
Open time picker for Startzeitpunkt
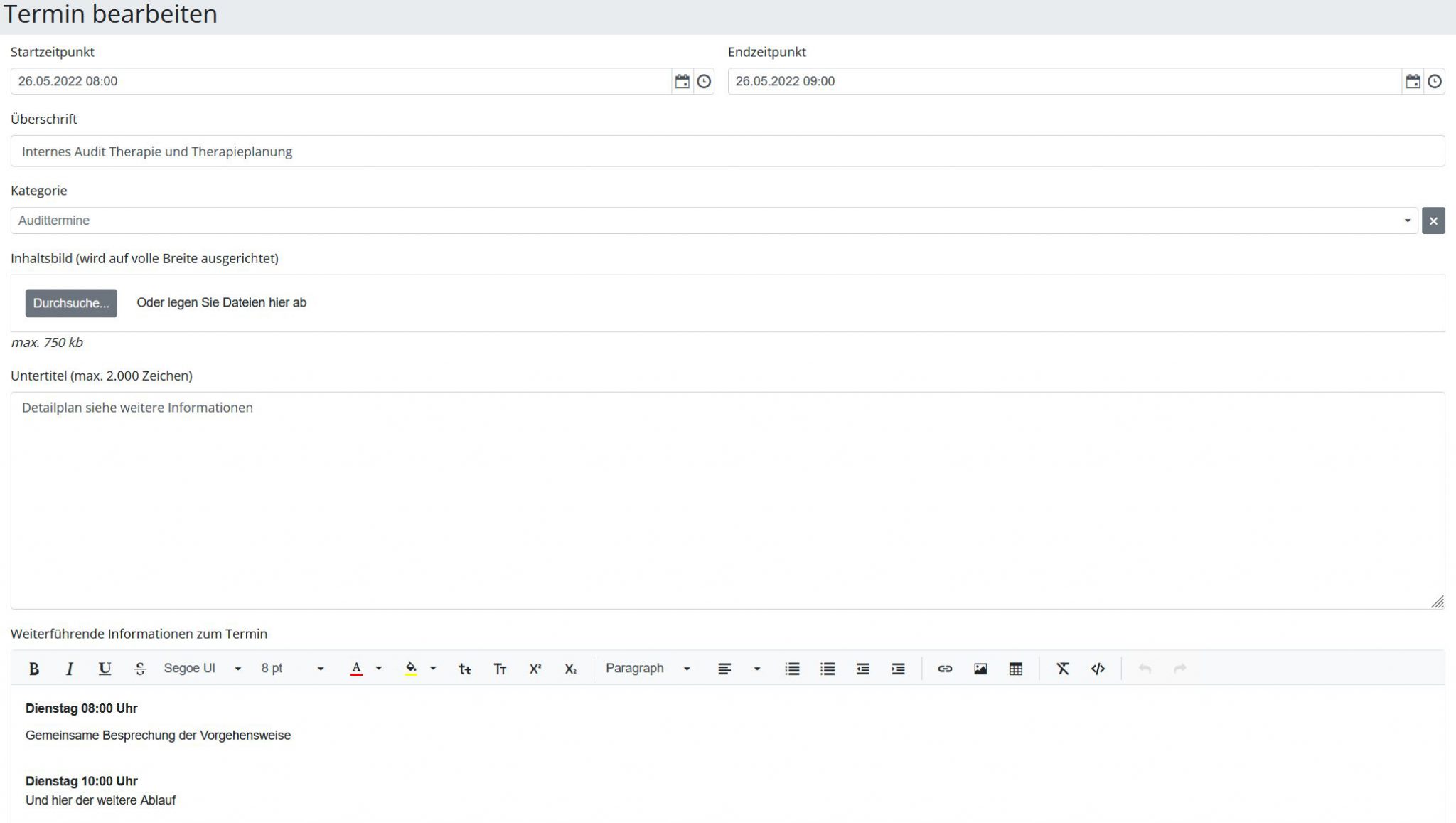point(704,81)
